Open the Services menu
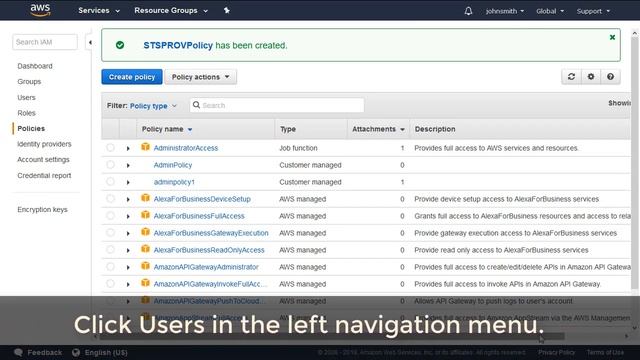640x360 pixels. coord(99,11)
